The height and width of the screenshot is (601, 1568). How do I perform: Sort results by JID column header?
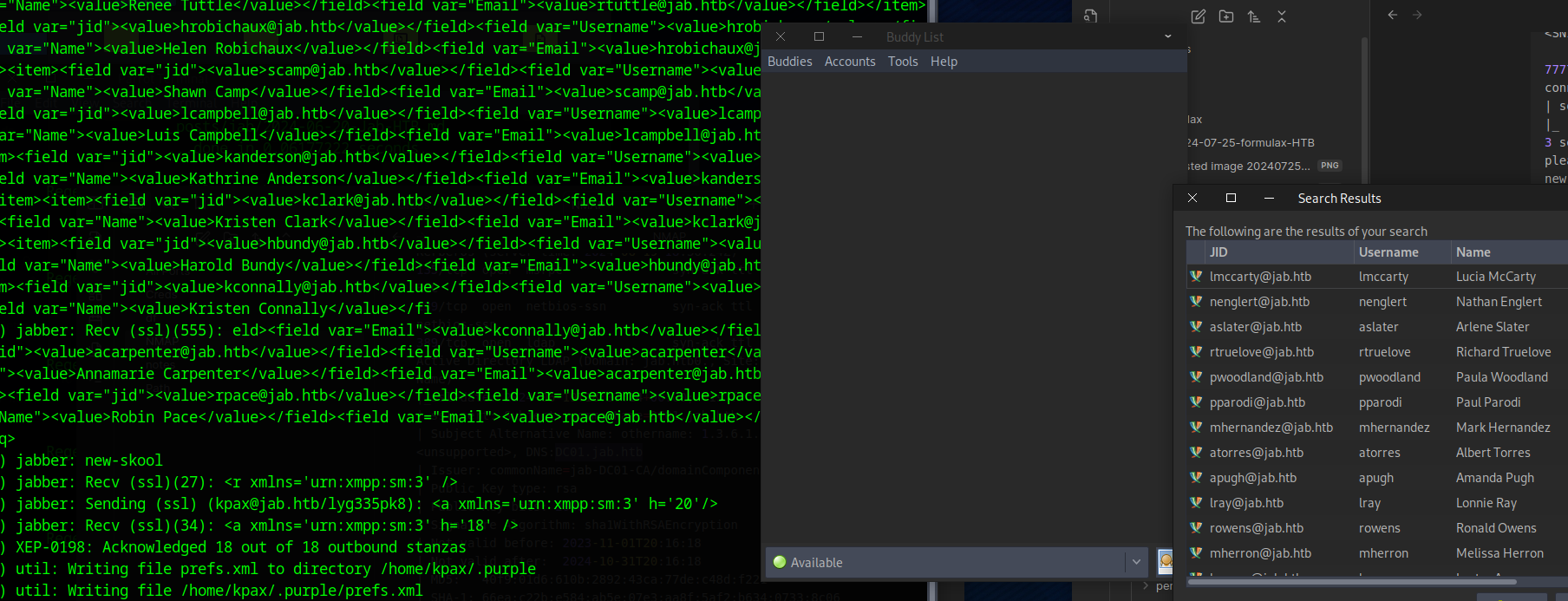tap(1218, 252)
